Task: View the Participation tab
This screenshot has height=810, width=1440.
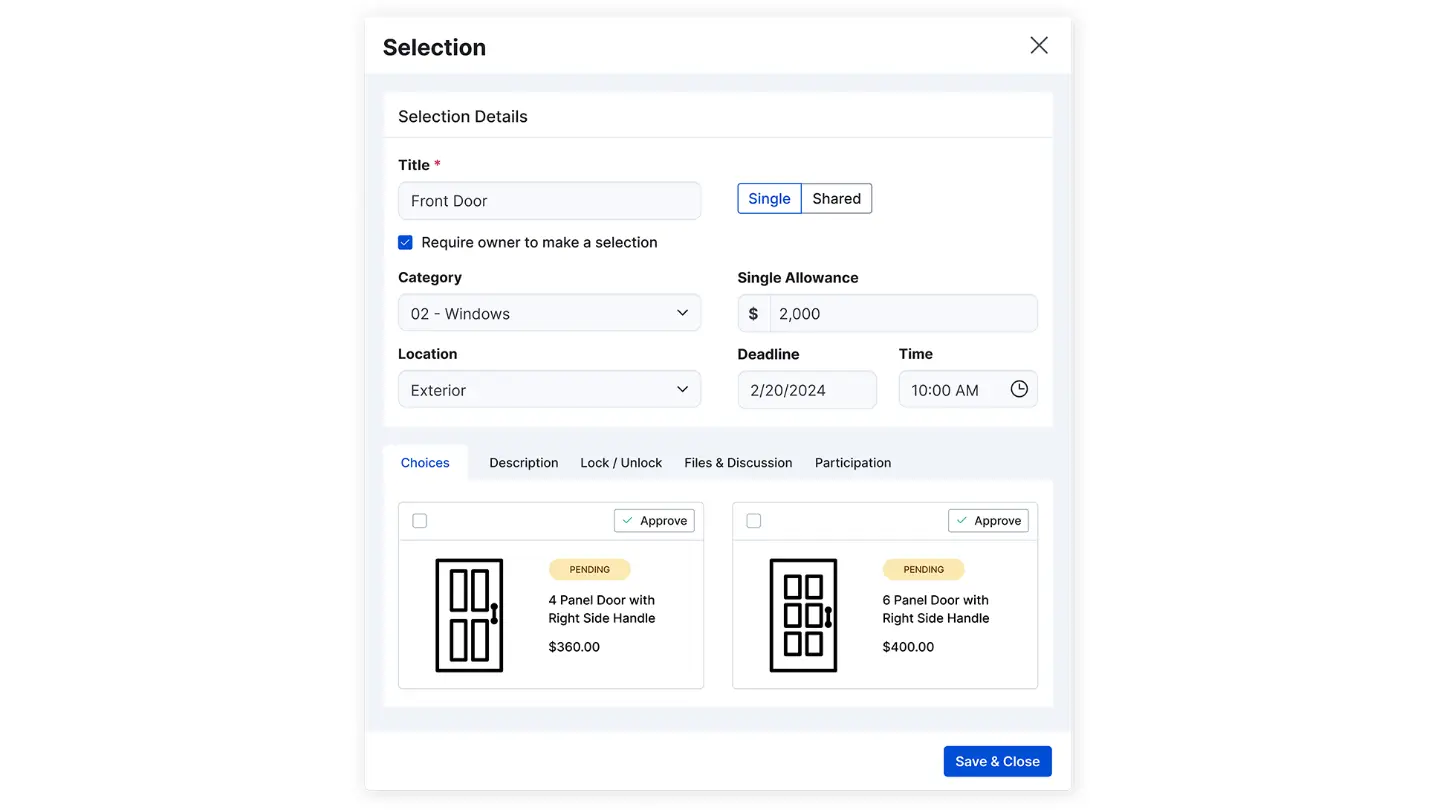Action: tap(853, 463)
